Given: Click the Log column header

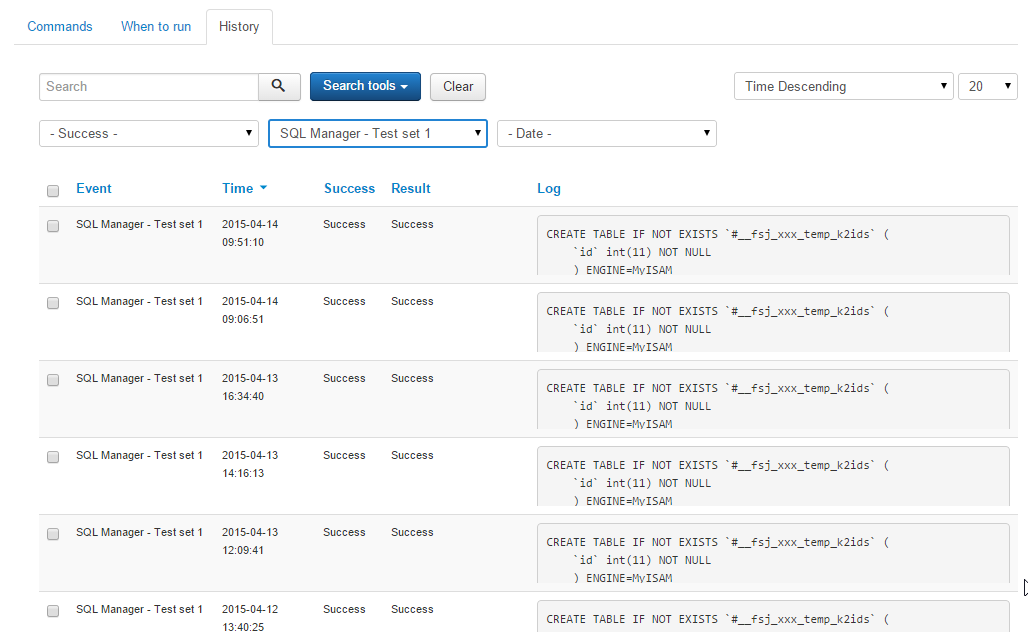Looking at the screenshot, I should 549,188.
